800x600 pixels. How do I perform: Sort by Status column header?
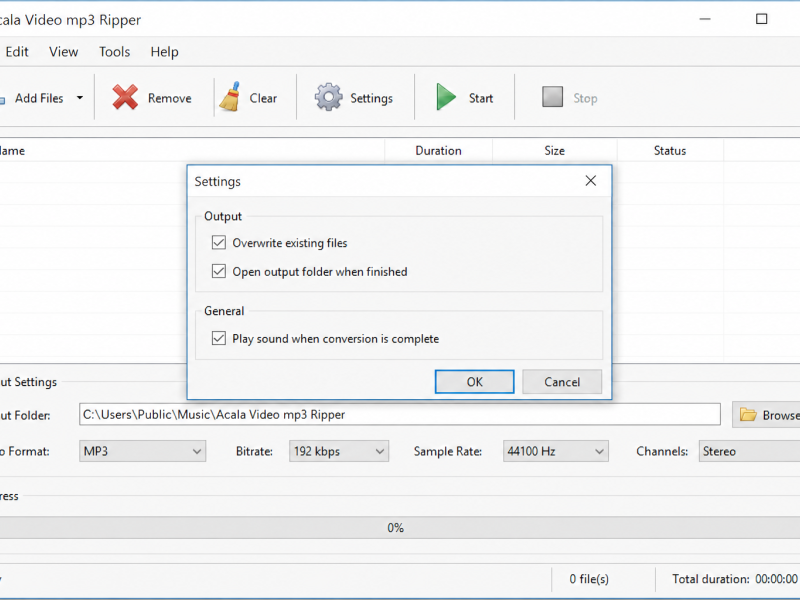click(x=670, y=151)
